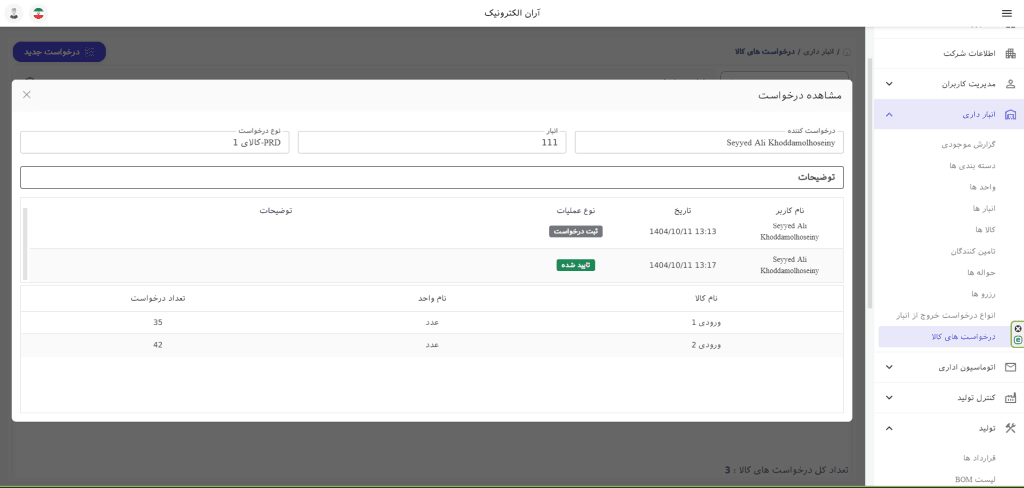Click the نوع درخواست field
The width and height of the screenshot is (1024, 488).
[x=154, y=142]
